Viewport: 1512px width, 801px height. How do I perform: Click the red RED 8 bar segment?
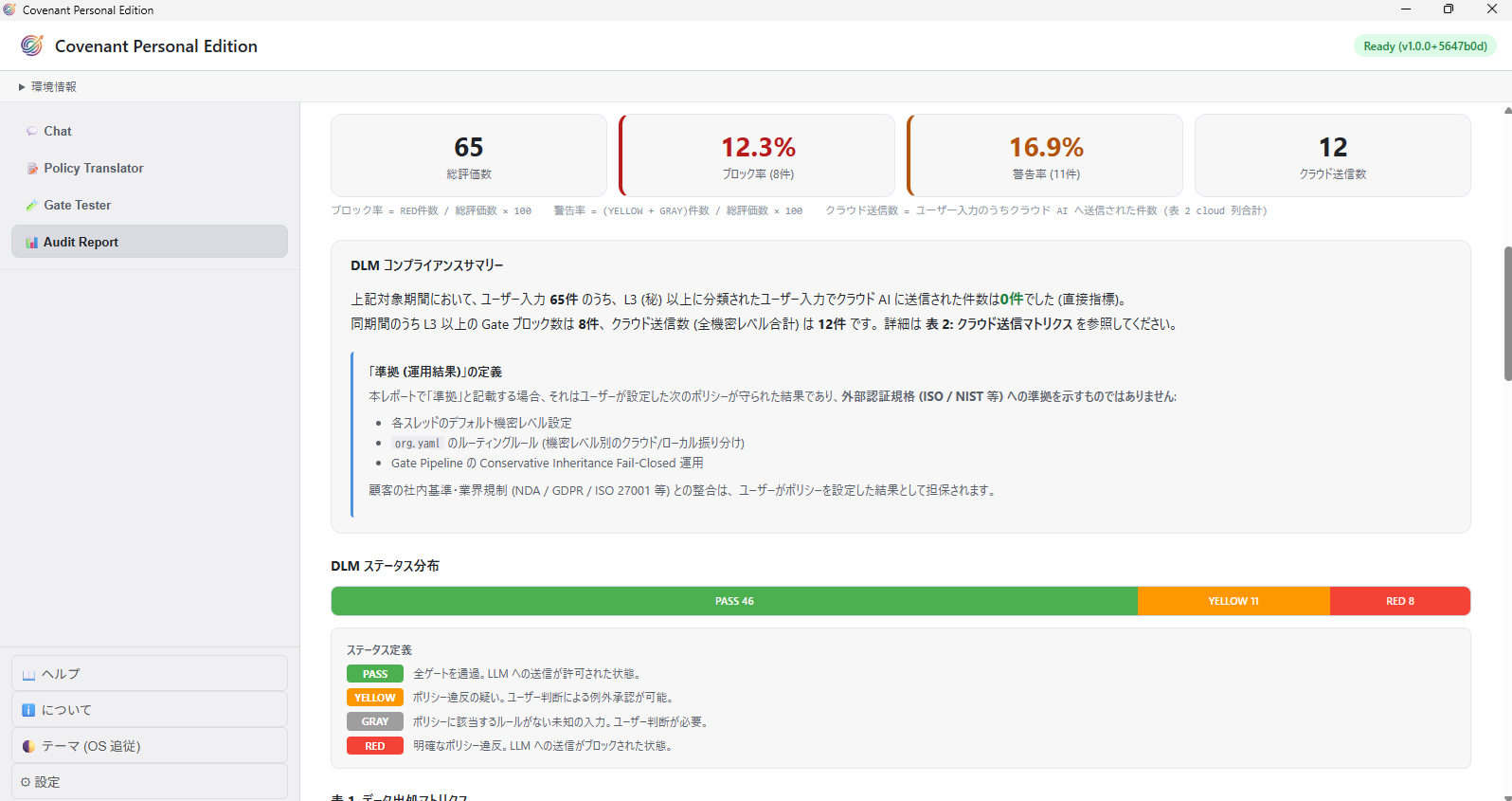click(x=1400, y=601)
